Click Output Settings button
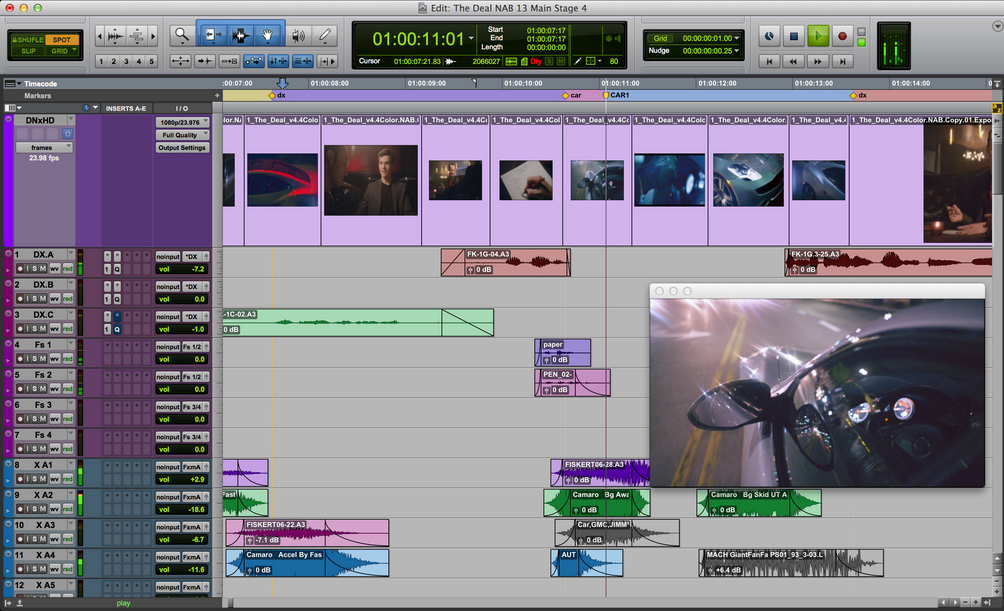 click(182, 147)
